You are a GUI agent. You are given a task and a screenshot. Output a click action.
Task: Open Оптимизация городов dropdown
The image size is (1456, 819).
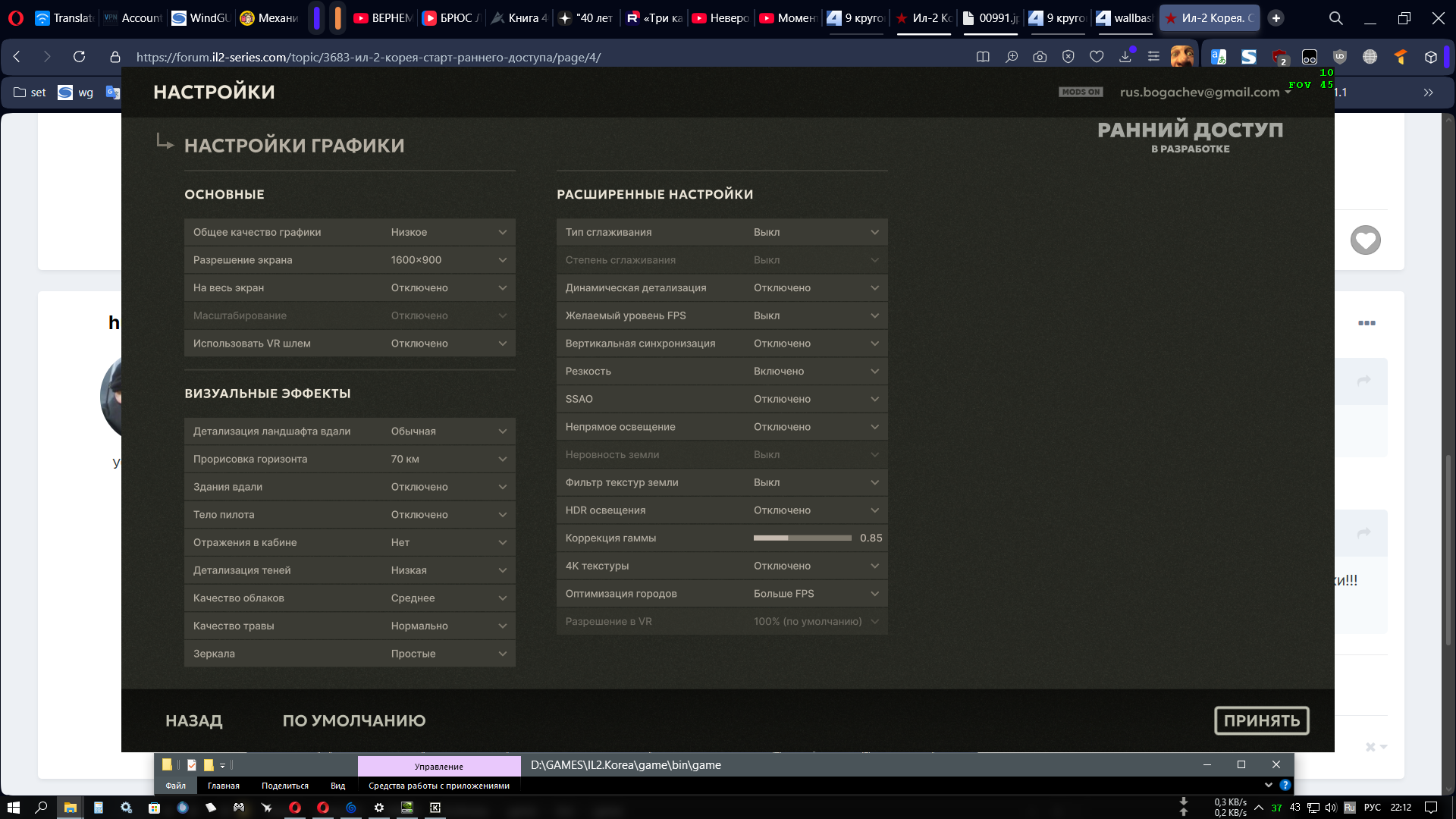coord(722,594)
